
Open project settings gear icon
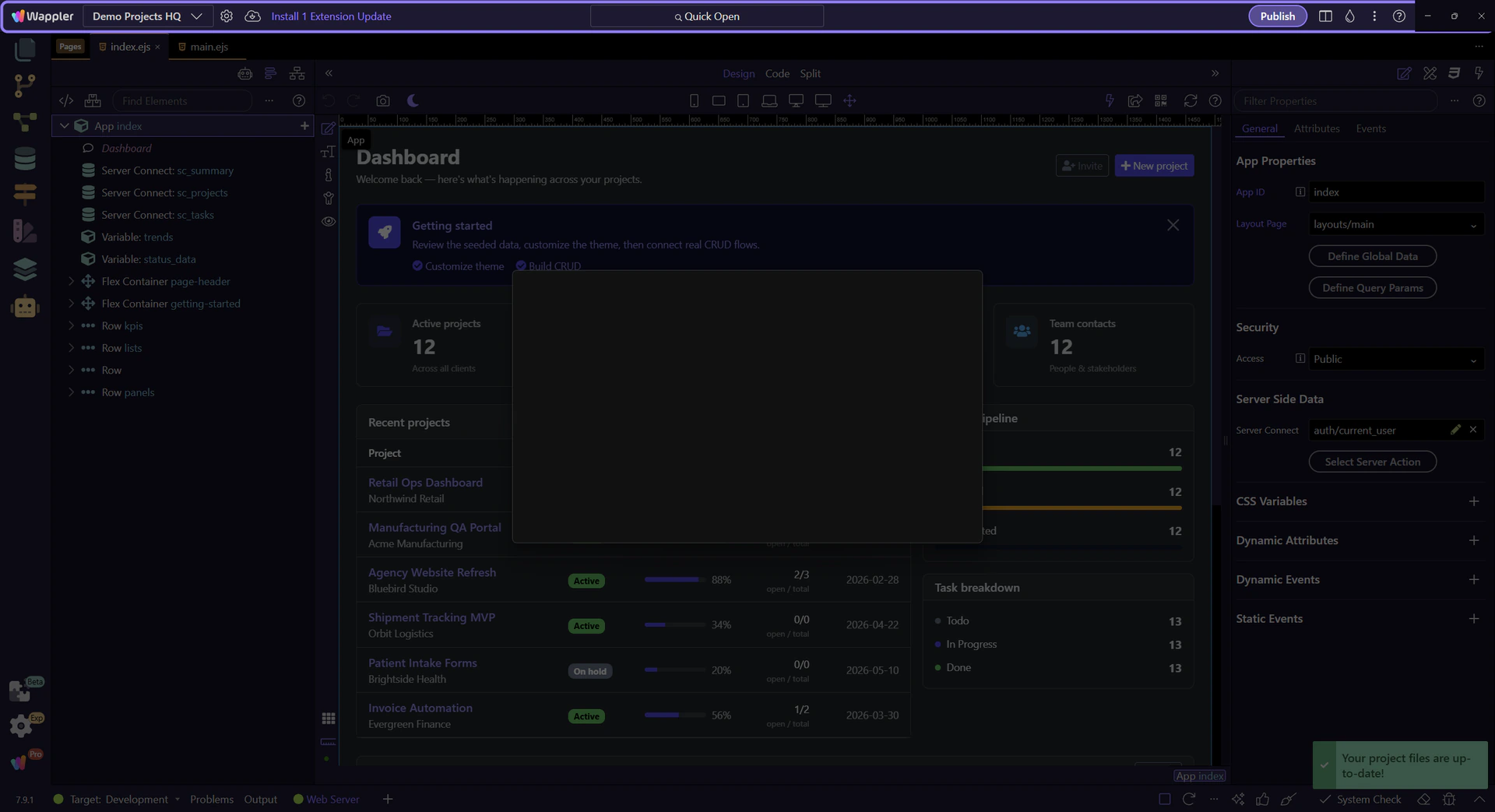(x=227, y=16)
